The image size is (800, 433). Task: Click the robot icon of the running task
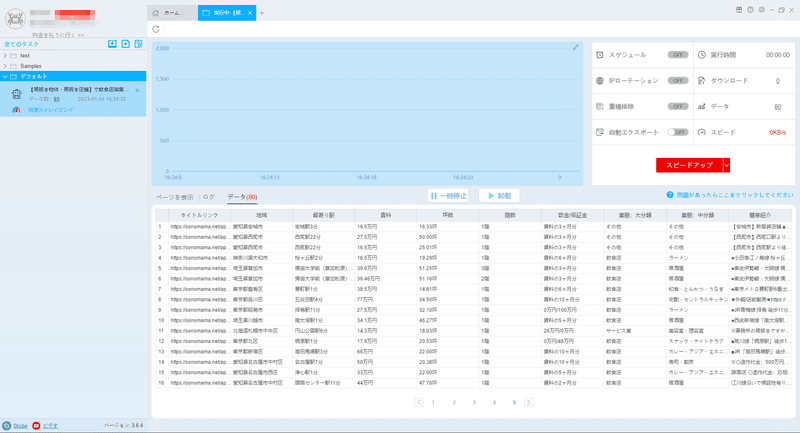tap(16, 94)
